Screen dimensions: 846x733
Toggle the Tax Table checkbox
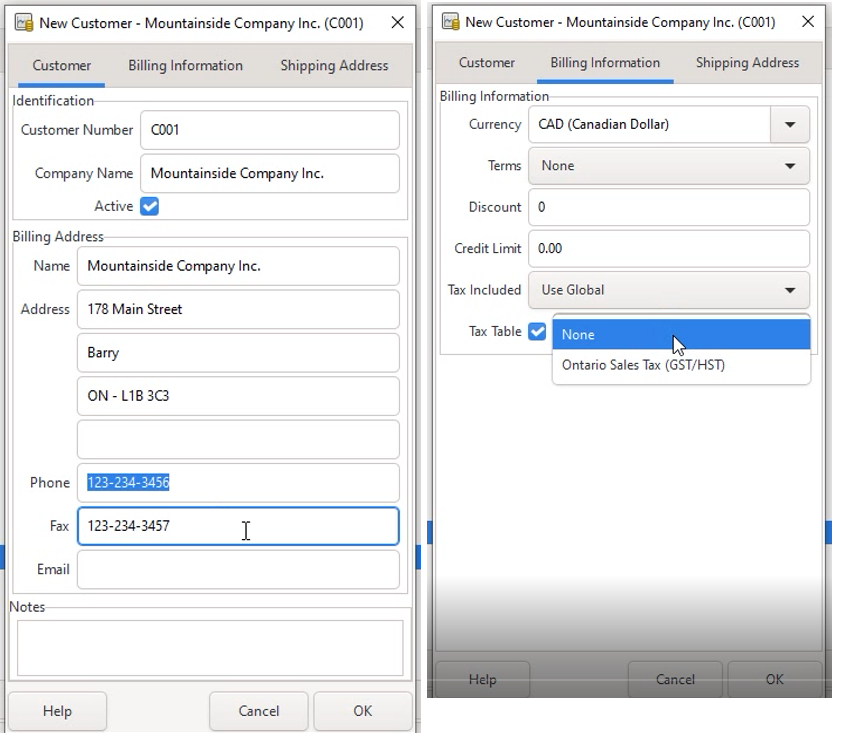(x=537, y=331)
